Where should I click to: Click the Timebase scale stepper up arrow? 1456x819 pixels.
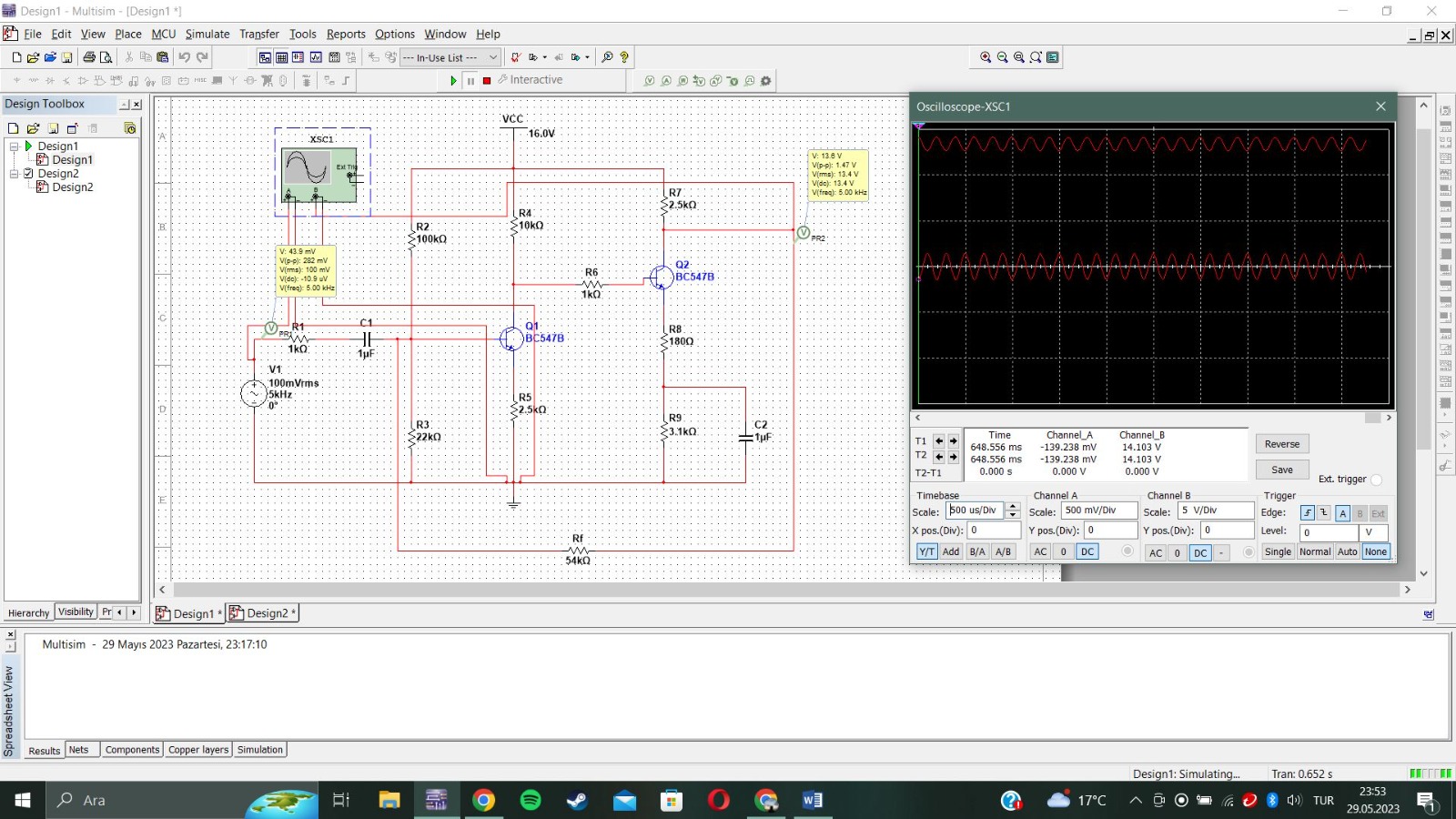click(x=1013, y=506)
